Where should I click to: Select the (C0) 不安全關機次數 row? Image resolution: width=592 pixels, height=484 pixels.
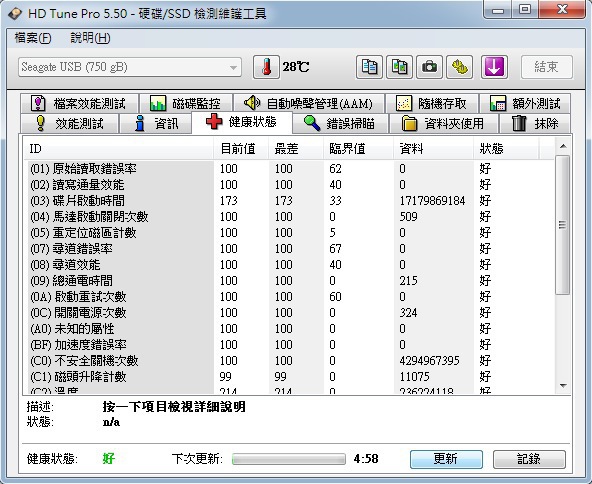[x=290, y=361]
